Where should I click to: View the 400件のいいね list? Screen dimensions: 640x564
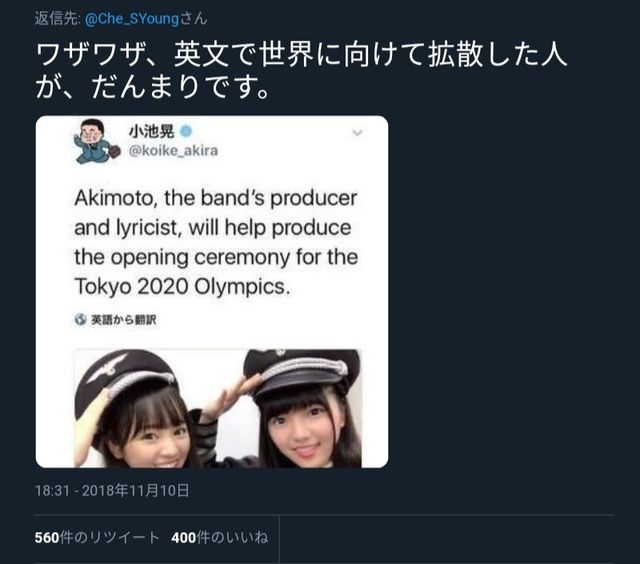[220, 537]
